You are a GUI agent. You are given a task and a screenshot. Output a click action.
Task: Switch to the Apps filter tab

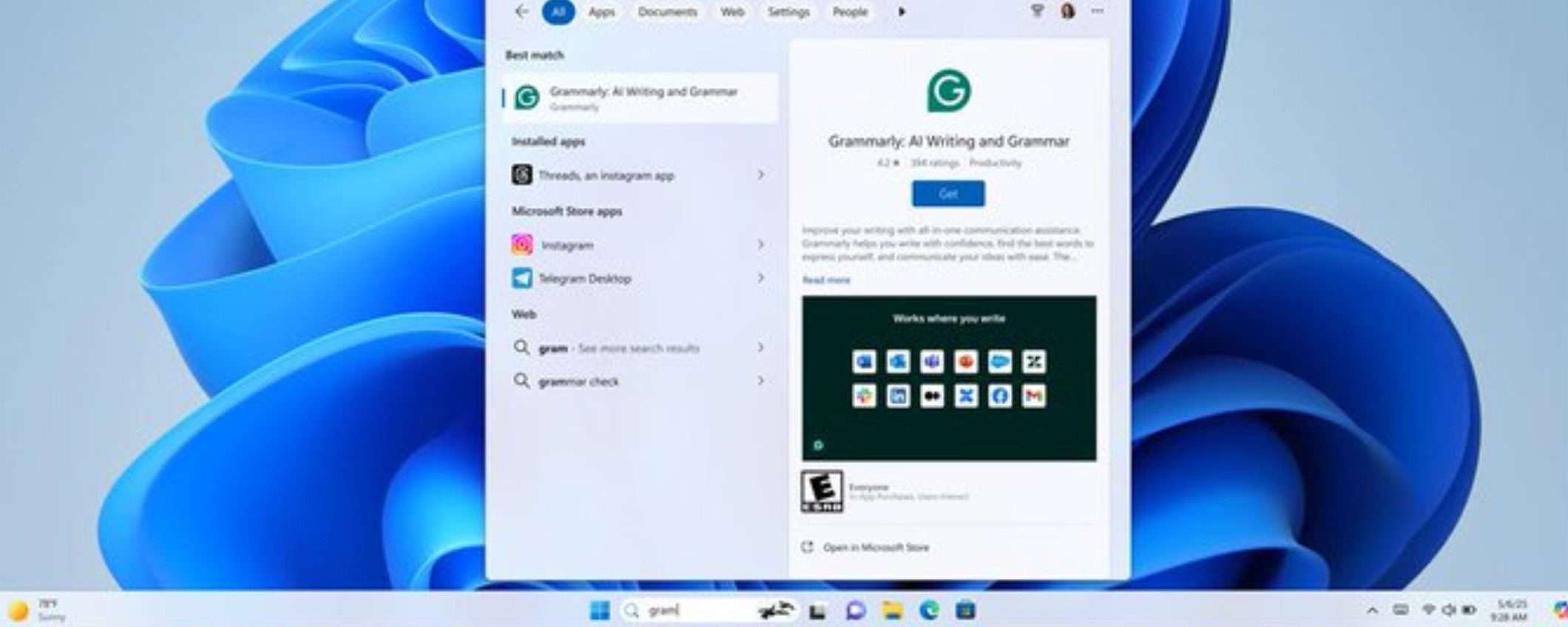pyautogui.click(x=602, y=12)
